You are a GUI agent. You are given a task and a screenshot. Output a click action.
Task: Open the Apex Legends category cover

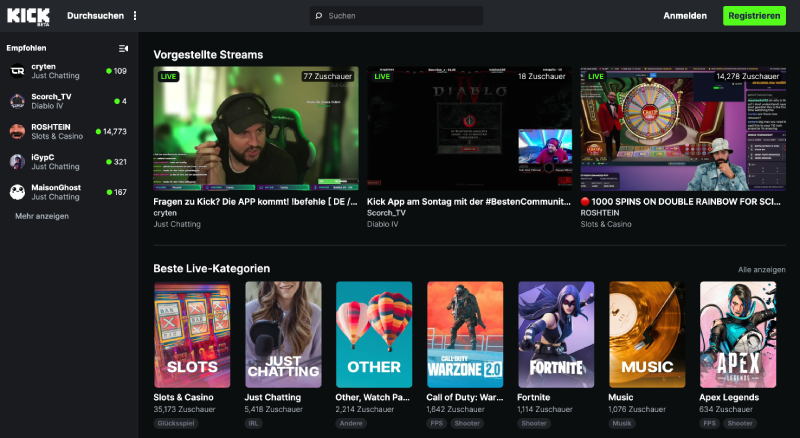[738, 334]
